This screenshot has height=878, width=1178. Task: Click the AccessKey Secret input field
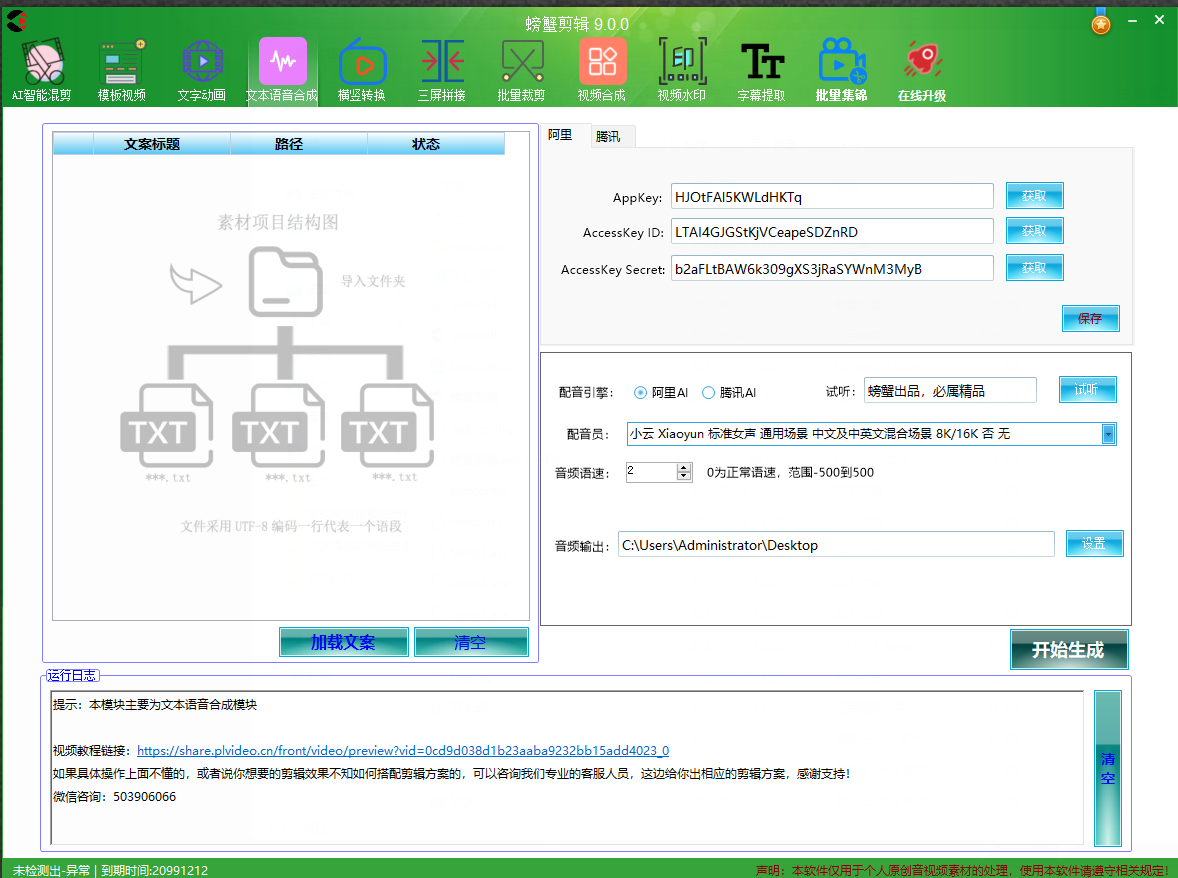[832, 269]
